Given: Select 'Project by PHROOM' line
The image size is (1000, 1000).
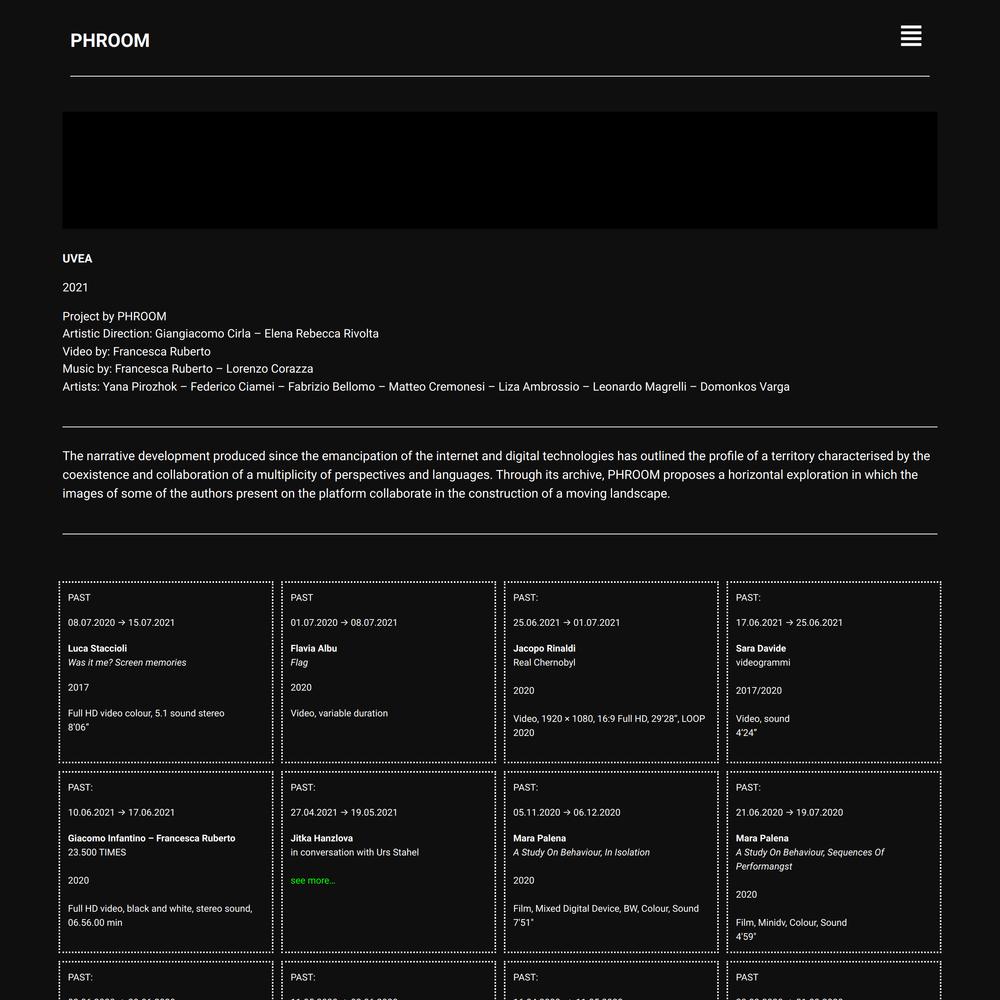Looking at the screenshot, I should click(114, 316).
